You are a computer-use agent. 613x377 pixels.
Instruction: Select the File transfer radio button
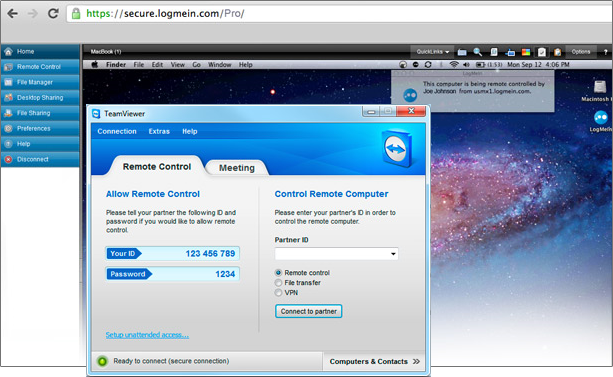point(278,282)
